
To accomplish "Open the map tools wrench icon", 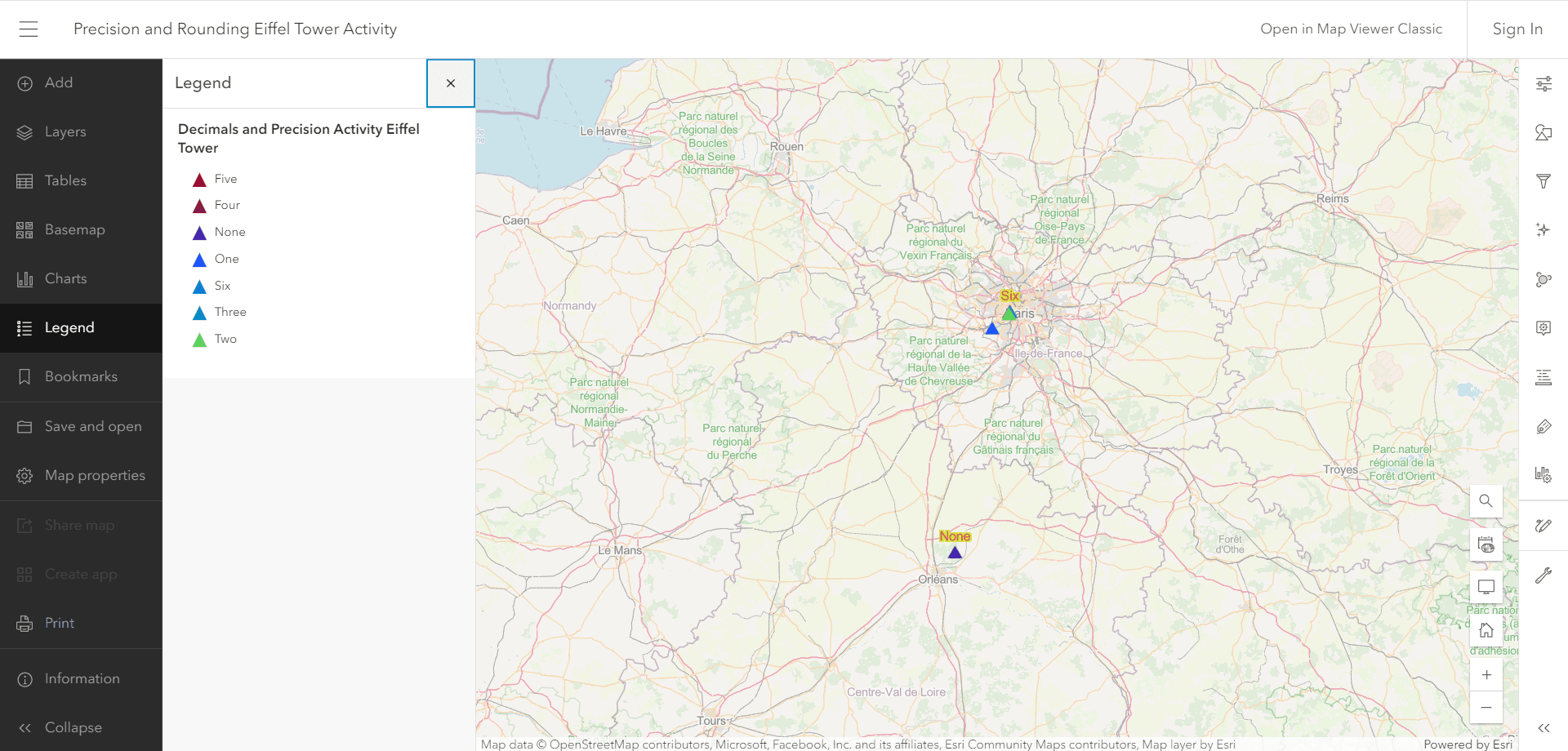I will (1543, 575).
